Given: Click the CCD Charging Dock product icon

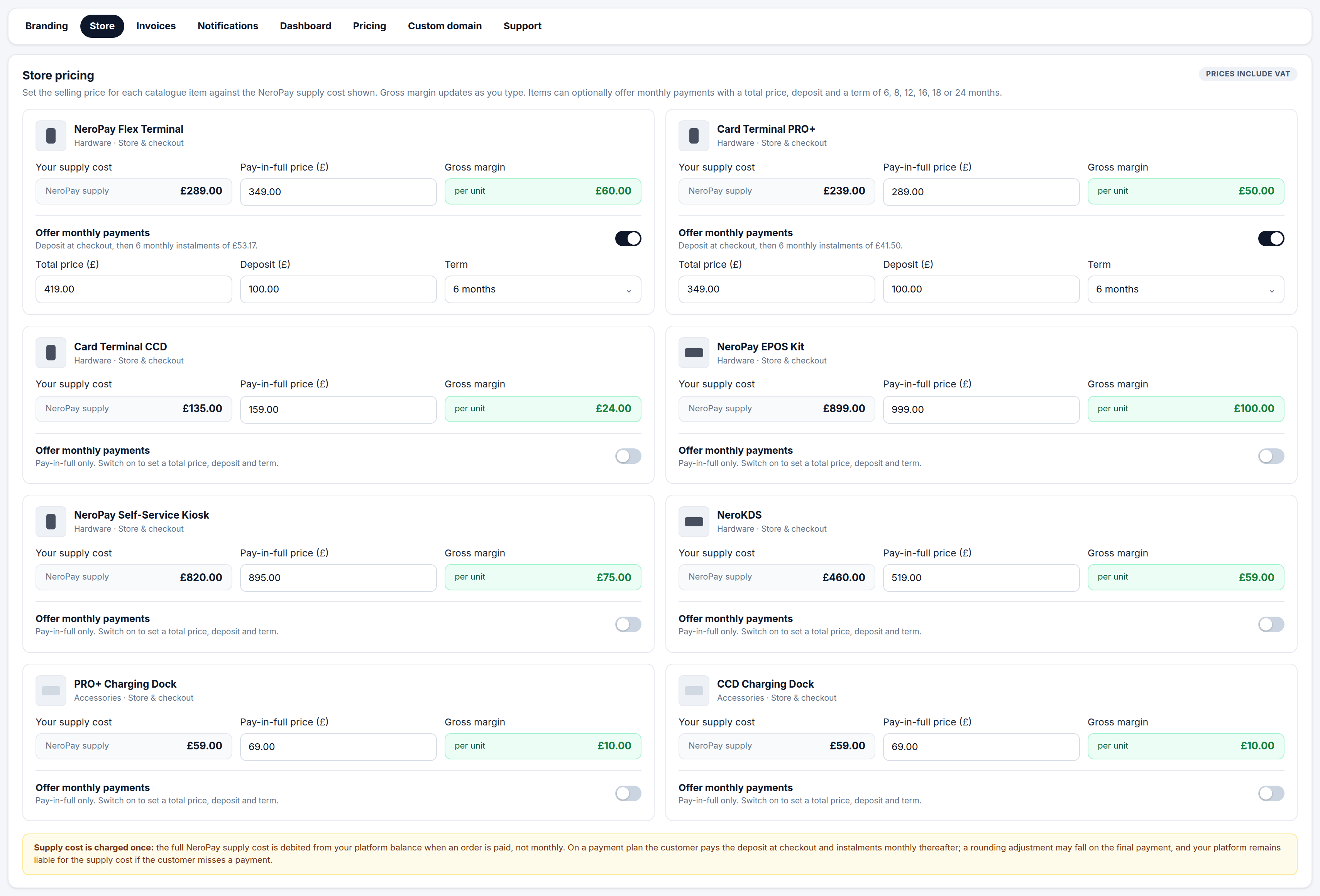Looking at the screenshot, I should (694, 690).
